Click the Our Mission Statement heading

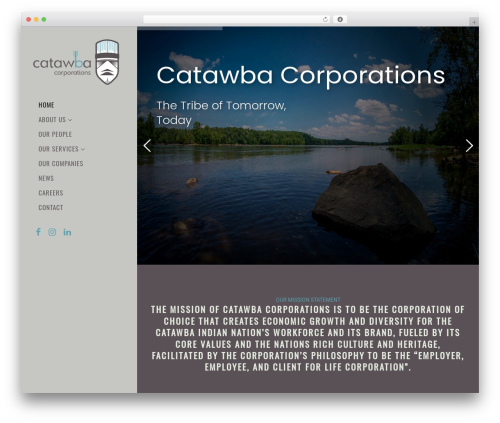(308, 300)
